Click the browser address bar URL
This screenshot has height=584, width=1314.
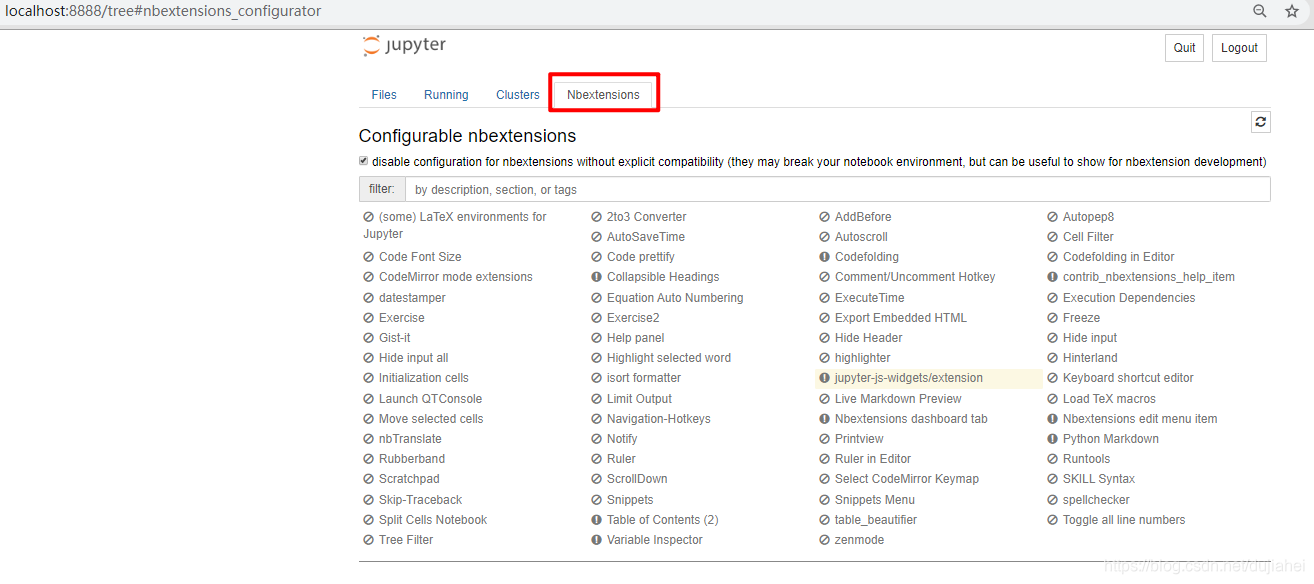(164, 11)
